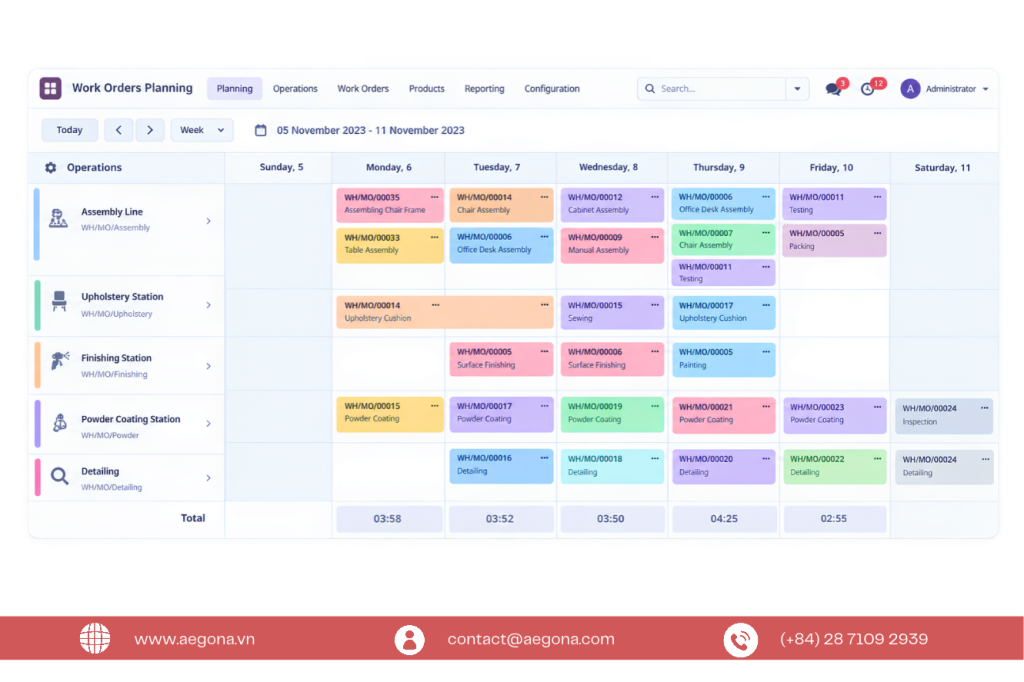Open the WH/MO/00011 Testing card on Friday

[834, 204]
